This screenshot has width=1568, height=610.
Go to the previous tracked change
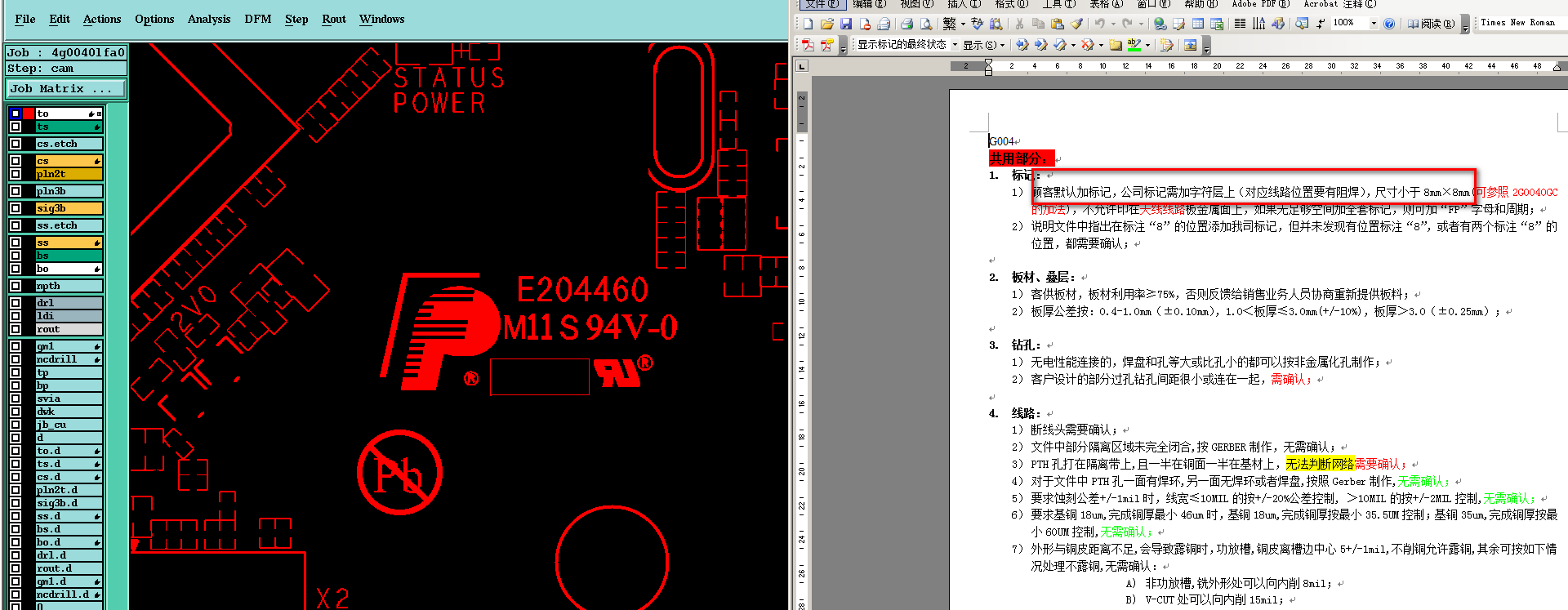pos(1022,45)
